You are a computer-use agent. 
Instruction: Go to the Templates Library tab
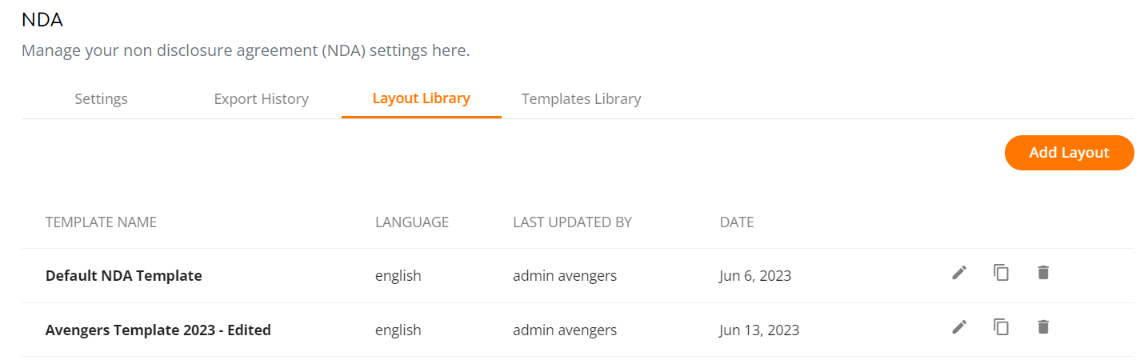click(581, 99)
